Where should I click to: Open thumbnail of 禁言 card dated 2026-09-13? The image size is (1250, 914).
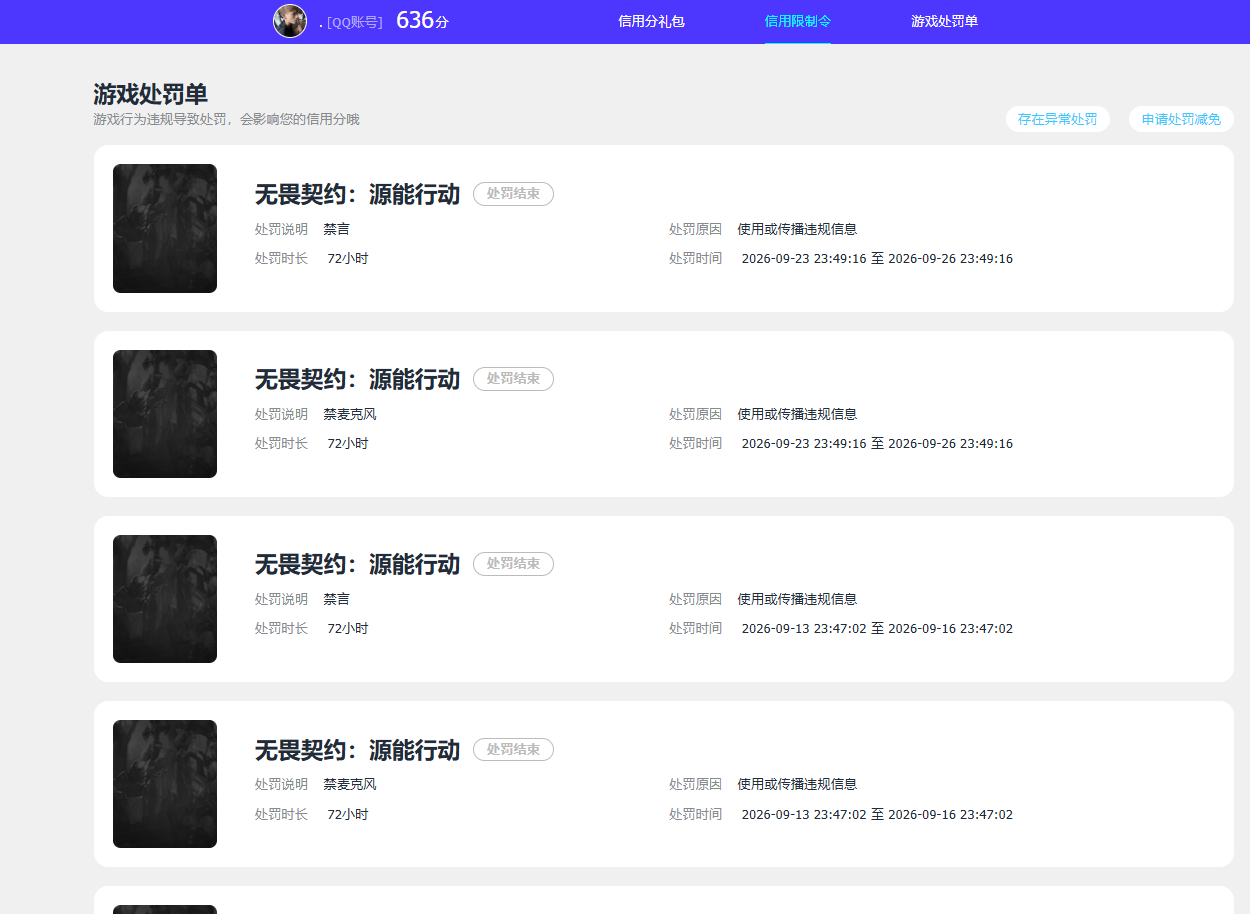click(x=165, y=599)
